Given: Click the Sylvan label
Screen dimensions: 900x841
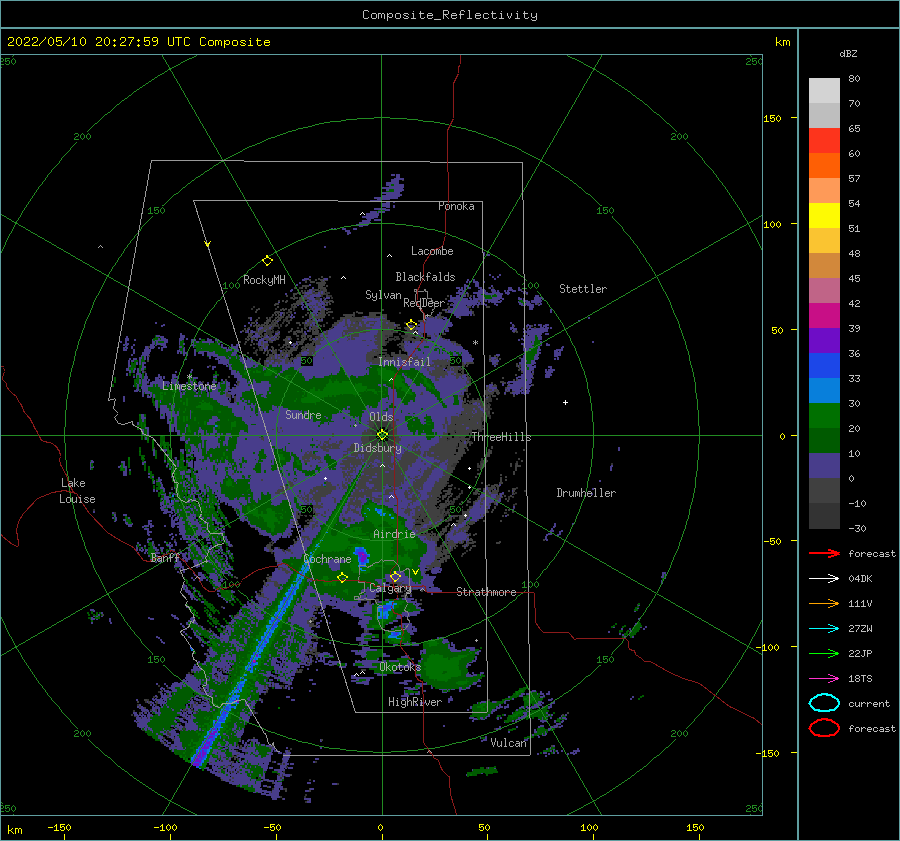Looking at the screenshot, I should point(383,295).
